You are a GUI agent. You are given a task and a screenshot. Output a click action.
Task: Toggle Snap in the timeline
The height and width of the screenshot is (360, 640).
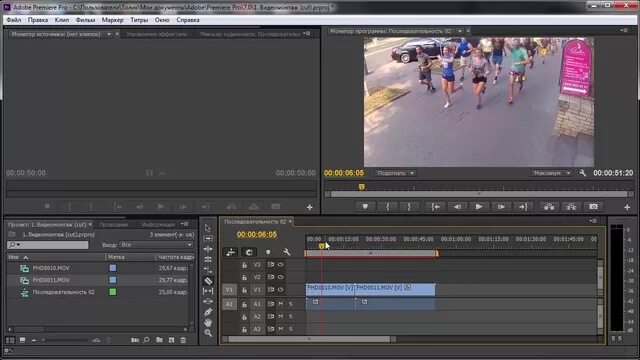[249, 252]
